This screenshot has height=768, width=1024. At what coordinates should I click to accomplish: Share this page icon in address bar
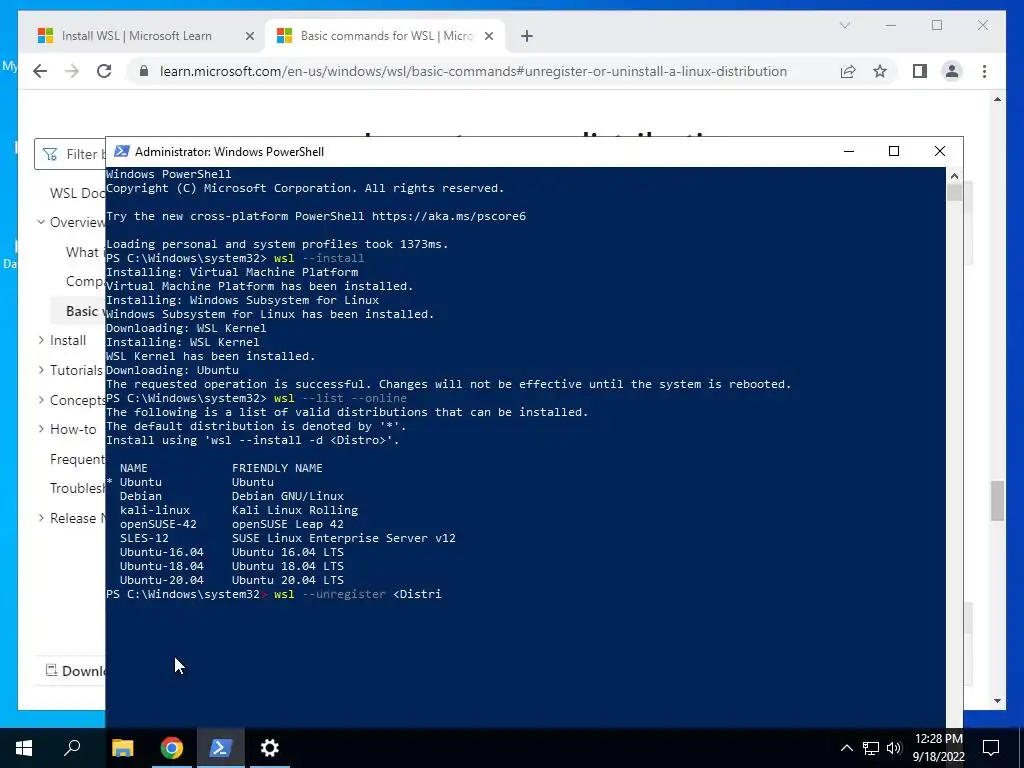click(848, 71)
